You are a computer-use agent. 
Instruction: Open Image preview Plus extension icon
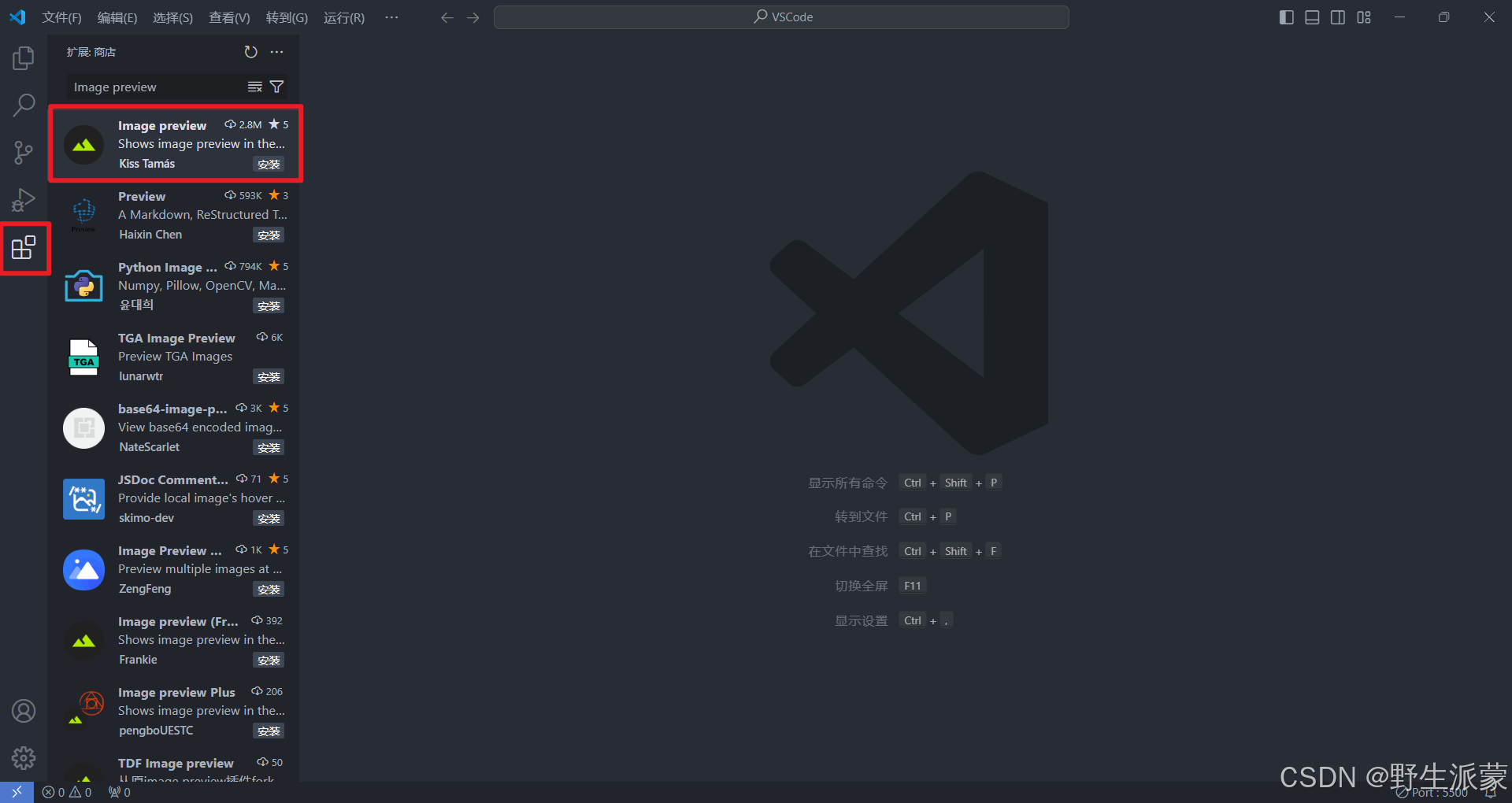(x=83, y=710)
